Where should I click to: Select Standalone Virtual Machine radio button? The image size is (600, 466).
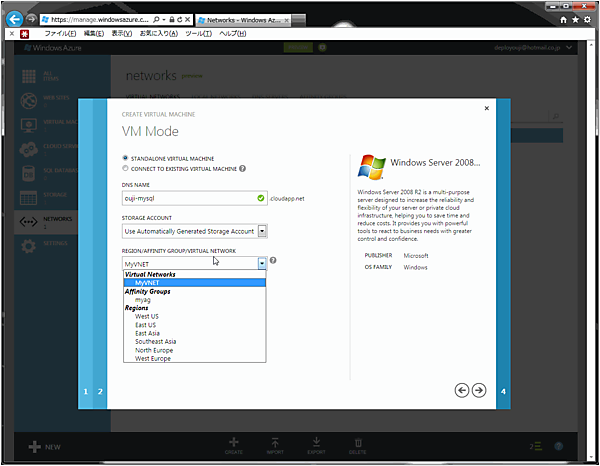click(x=125, y=158)
